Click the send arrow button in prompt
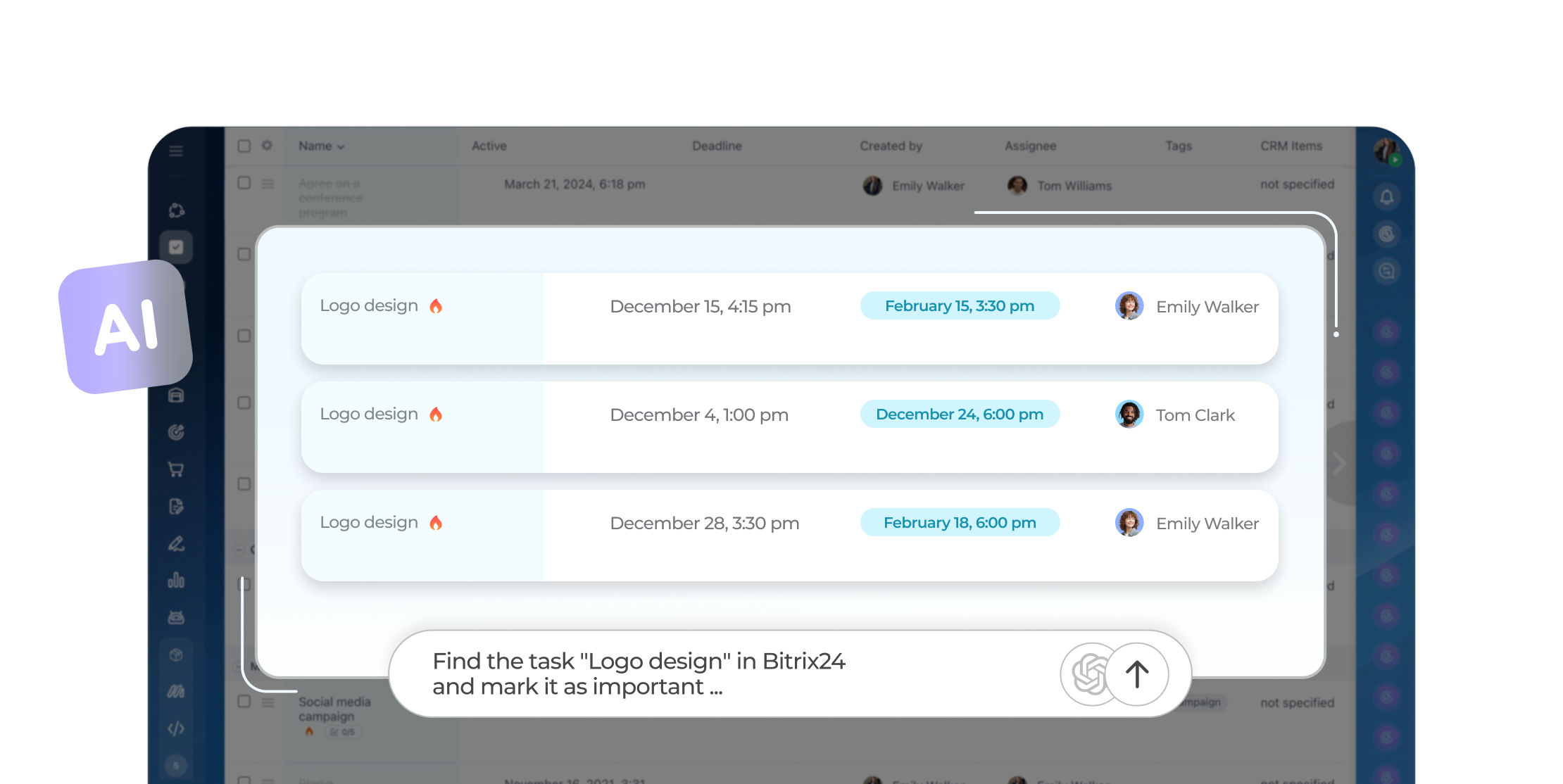 coord(1137,674)
